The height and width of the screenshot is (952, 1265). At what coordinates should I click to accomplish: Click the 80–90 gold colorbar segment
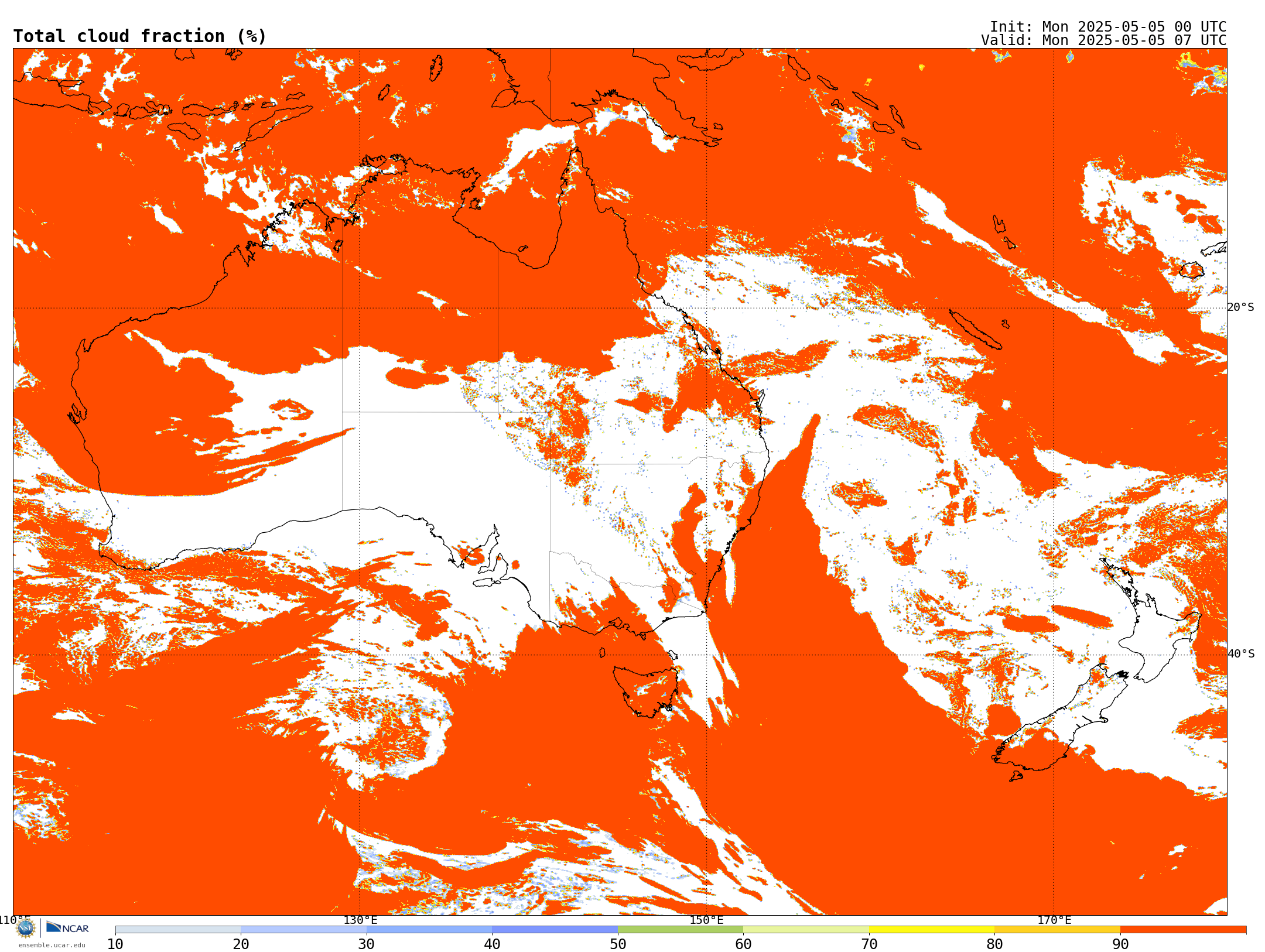tap(1057, 930)
